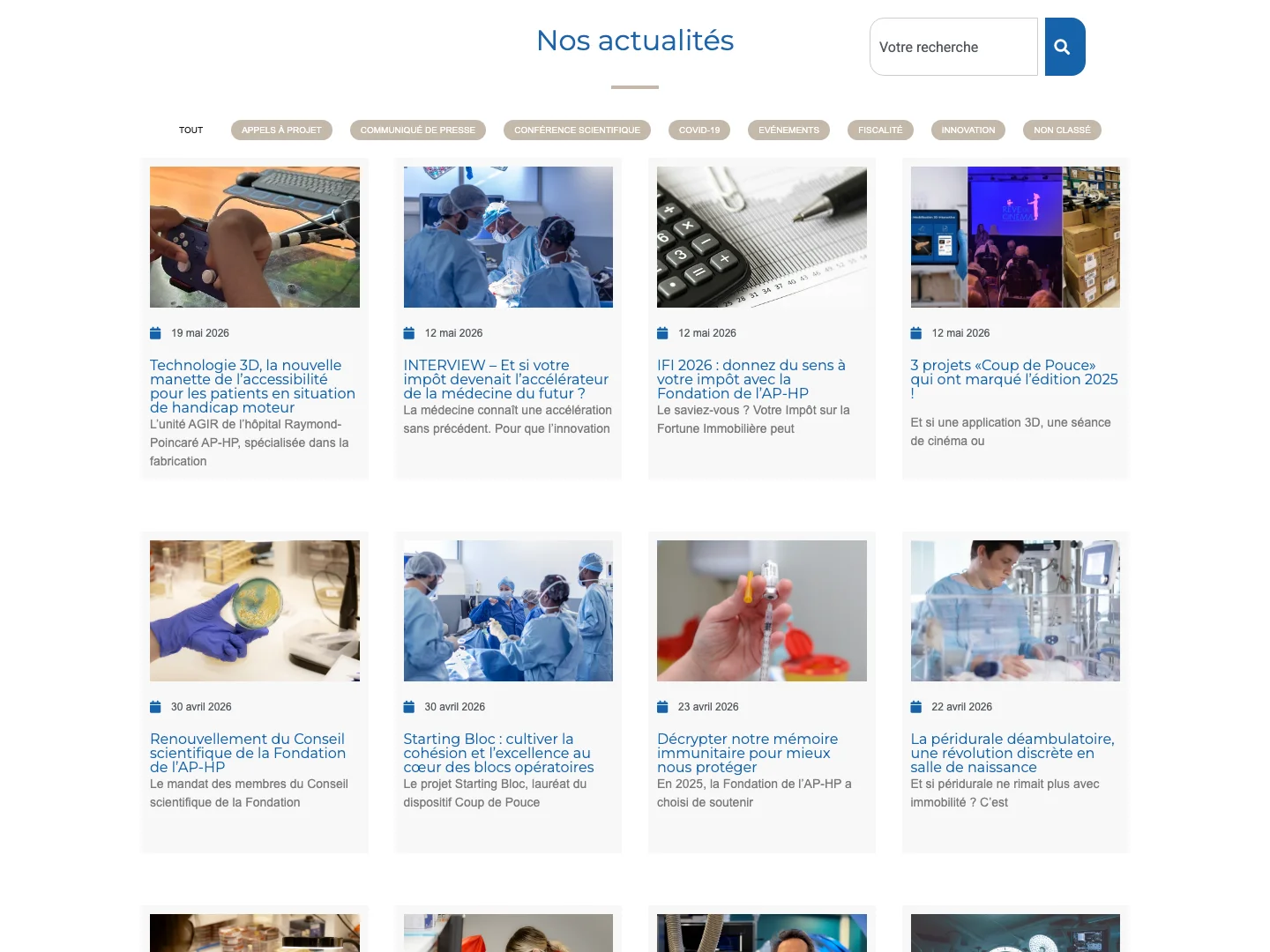Filter news by COVID-19

tap(699, 130)
